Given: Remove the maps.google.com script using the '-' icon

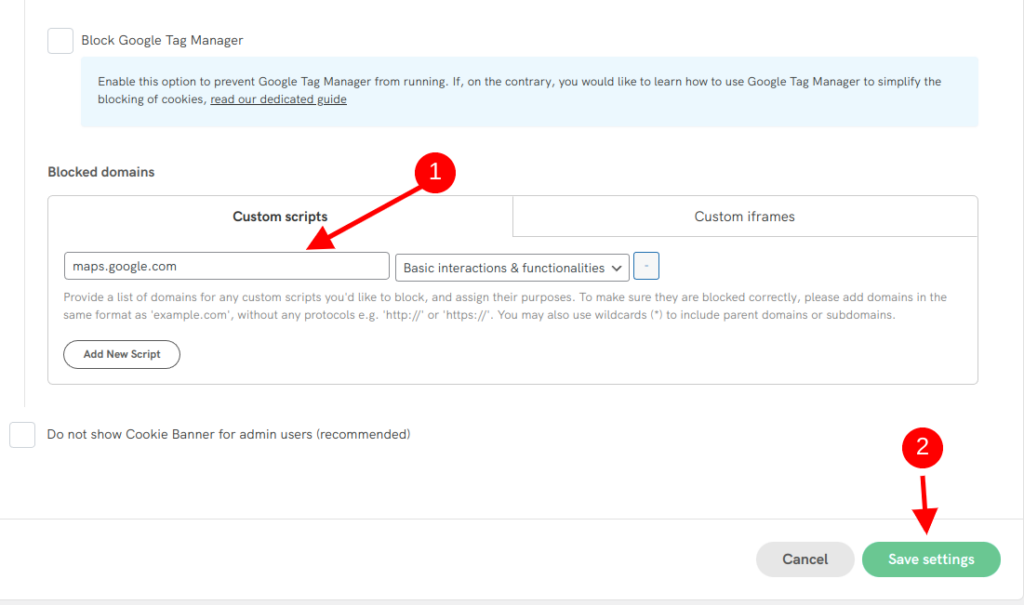Looking at the screenshot, I should point(645,265).
